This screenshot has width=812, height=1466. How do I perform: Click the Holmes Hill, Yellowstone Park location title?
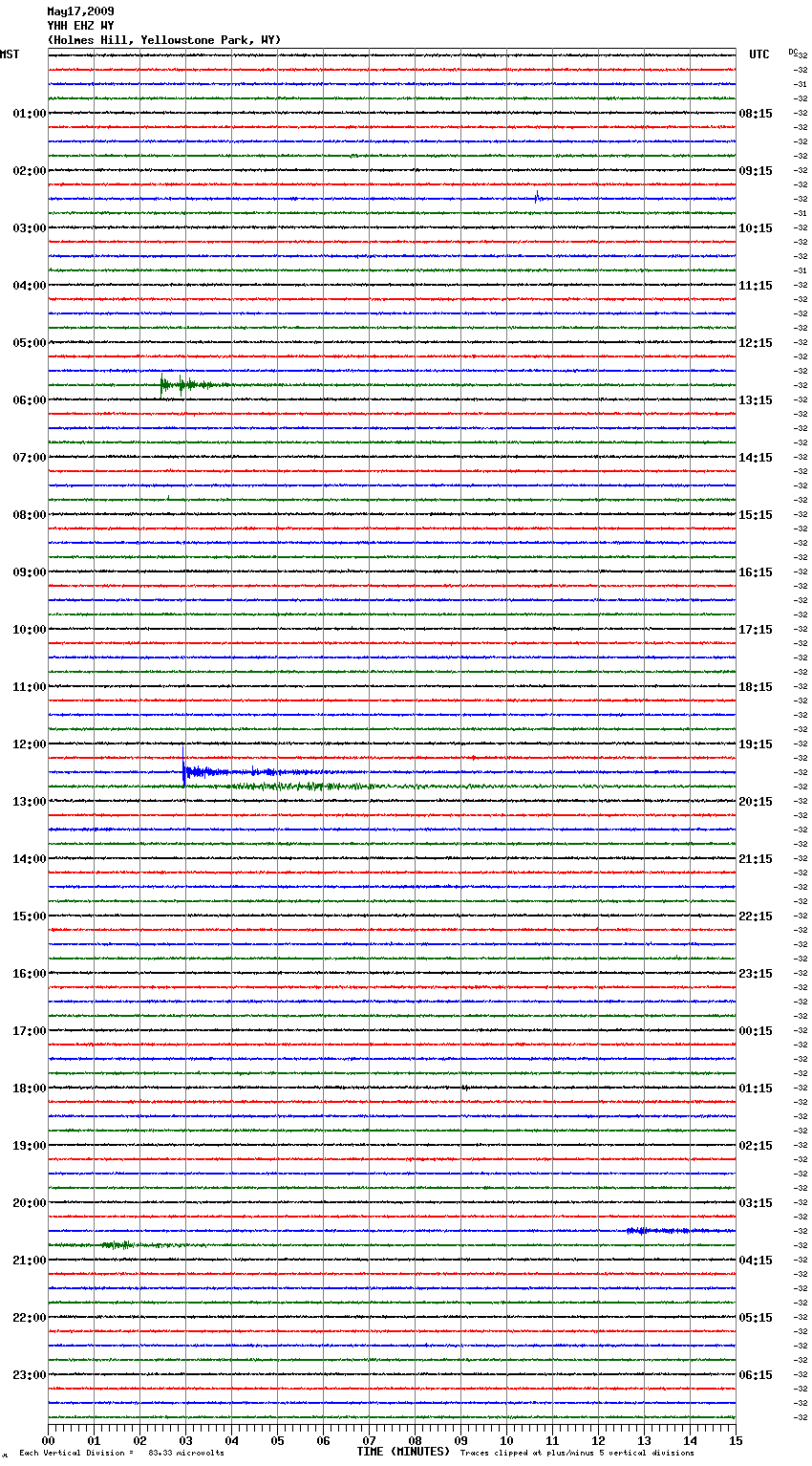[164, 40]
